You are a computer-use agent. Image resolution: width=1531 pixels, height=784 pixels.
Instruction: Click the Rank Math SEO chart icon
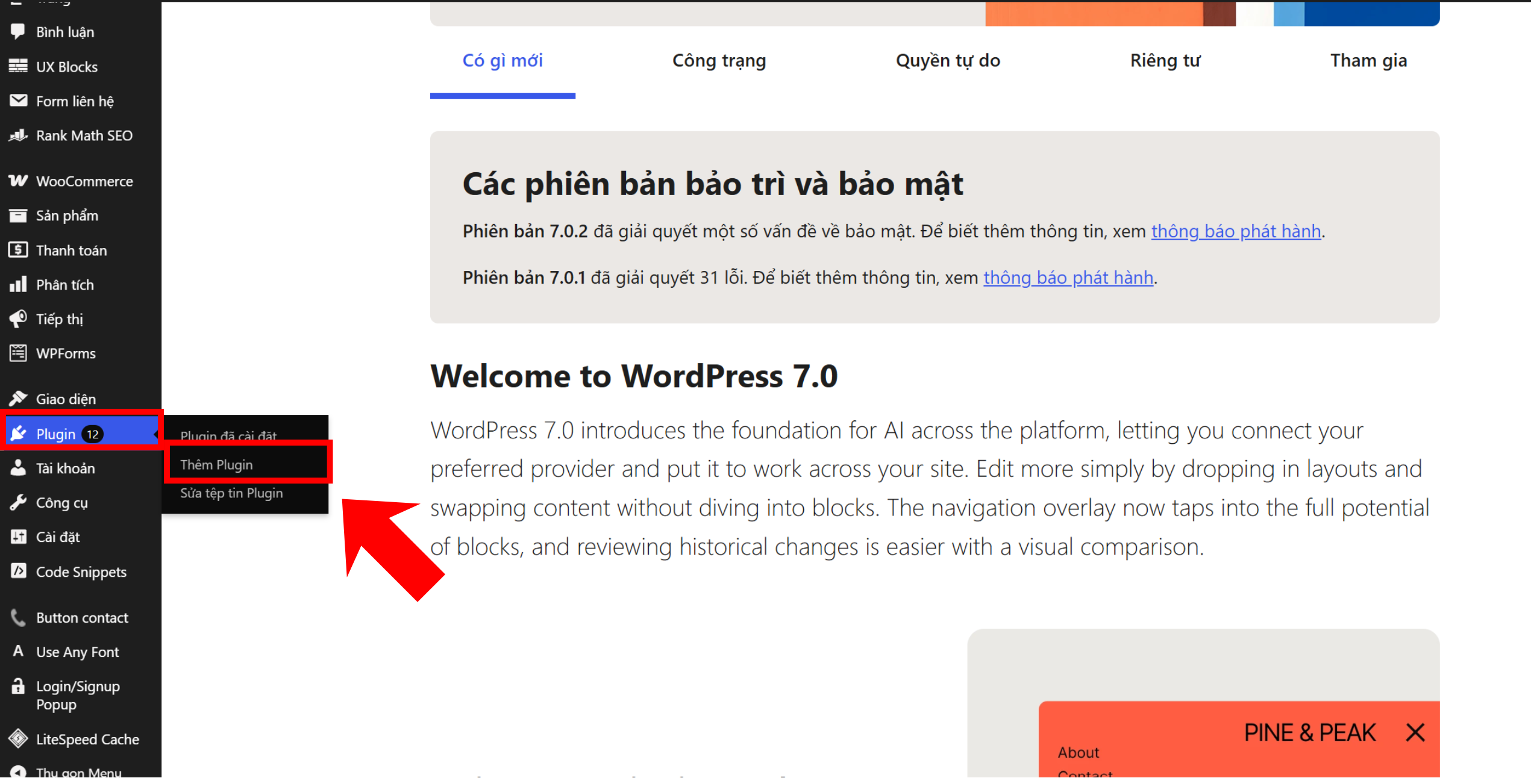[18, 135]
